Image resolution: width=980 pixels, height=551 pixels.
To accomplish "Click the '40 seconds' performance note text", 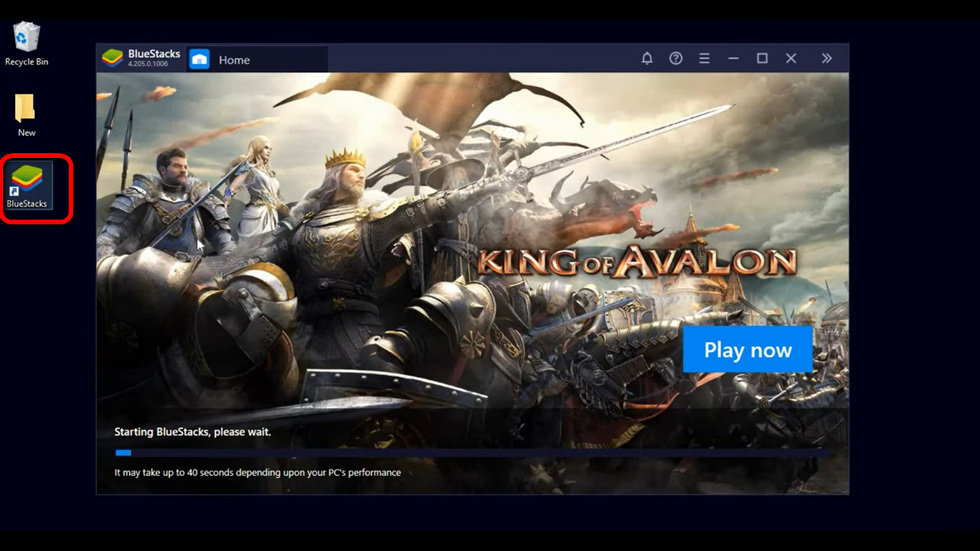I will tap(258, 472).
